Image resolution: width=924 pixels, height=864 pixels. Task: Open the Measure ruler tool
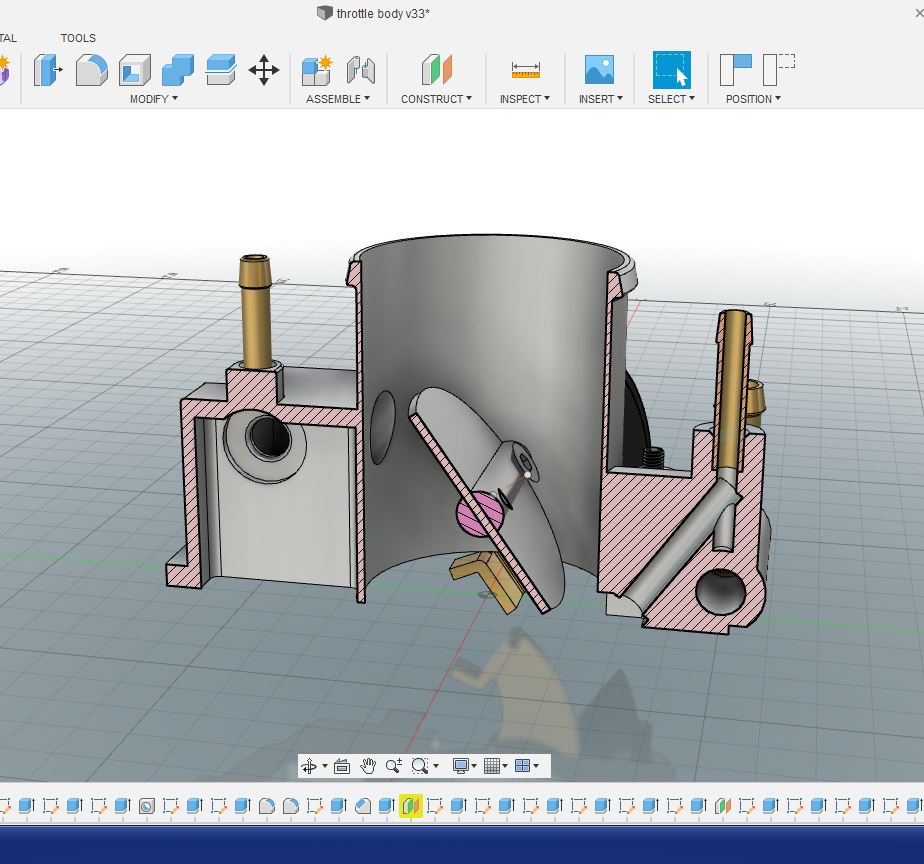tap(525, 70)
